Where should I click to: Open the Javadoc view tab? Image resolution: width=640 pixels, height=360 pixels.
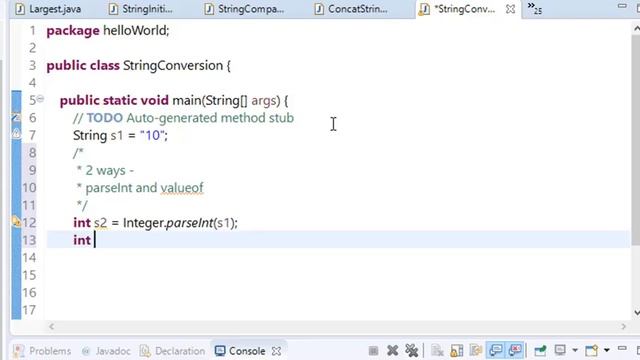(x=106, y=351)
